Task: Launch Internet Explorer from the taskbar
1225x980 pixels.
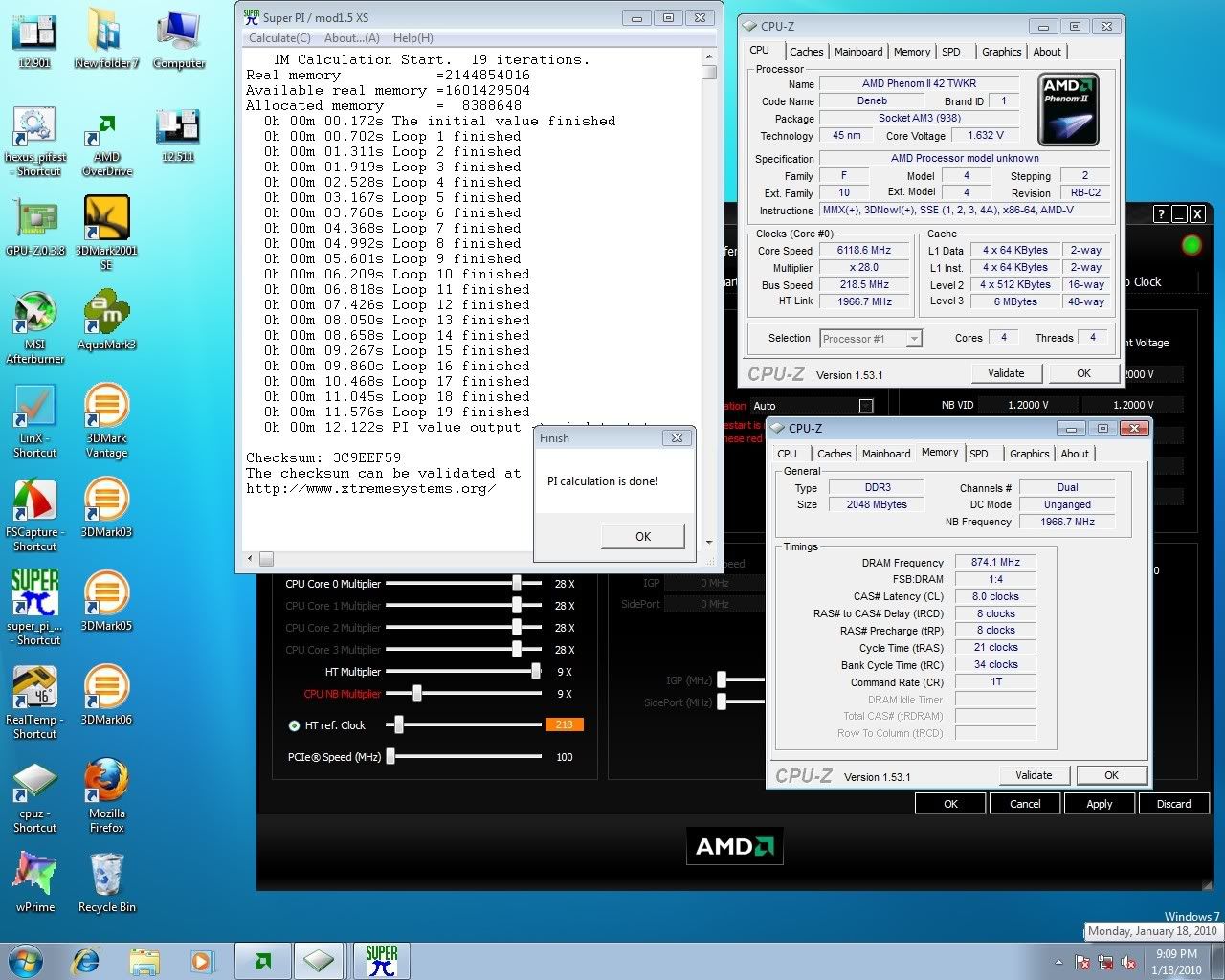Action: (x=86, y=961)
